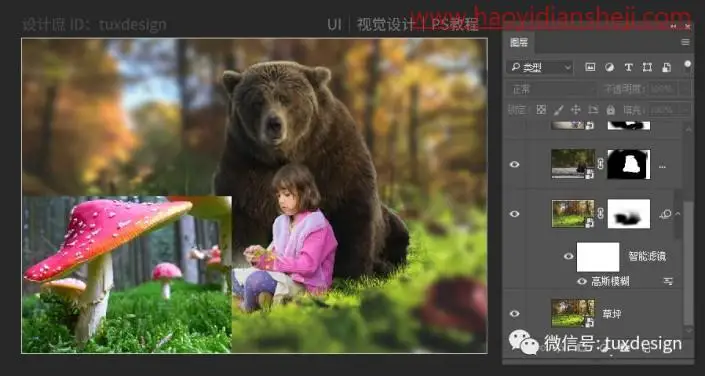Open blending options icon for 高斯模糊 filter

click(x=668, y=282)
